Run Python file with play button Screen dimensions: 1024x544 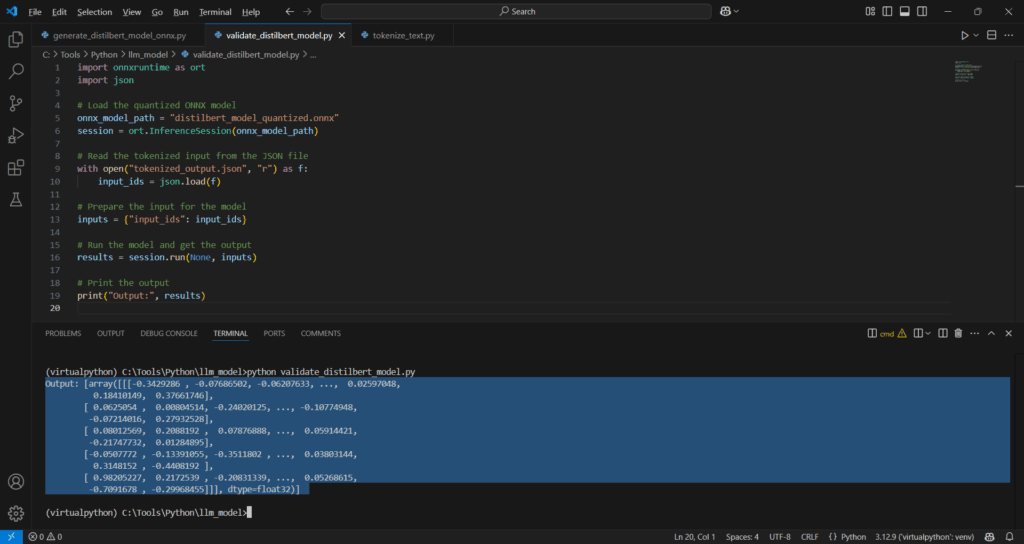[x=965, y=35]
